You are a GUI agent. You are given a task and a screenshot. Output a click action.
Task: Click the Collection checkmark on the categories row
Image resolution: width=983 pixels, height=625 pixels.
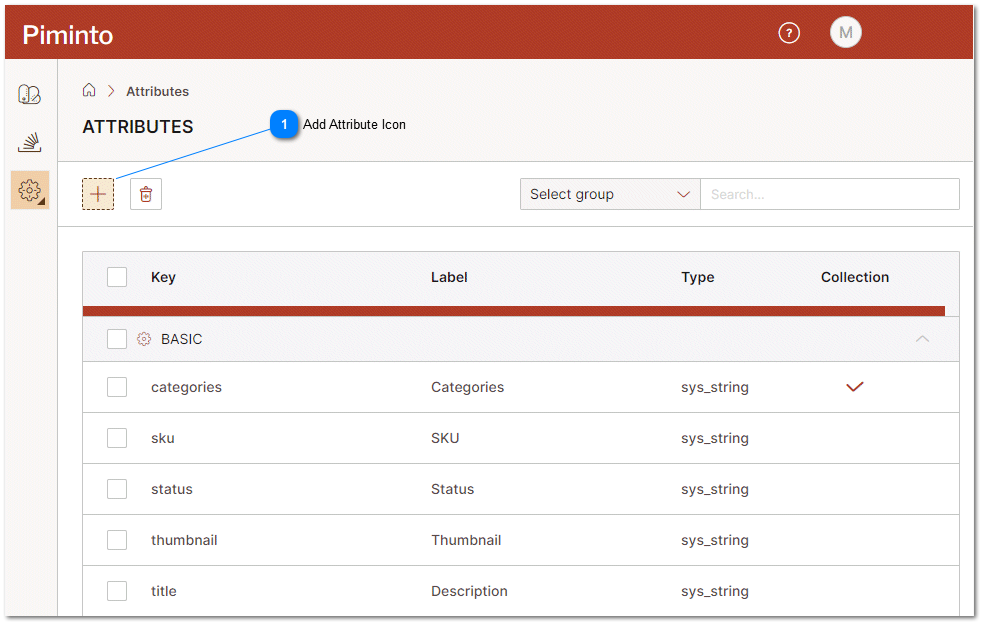point(854,387)
